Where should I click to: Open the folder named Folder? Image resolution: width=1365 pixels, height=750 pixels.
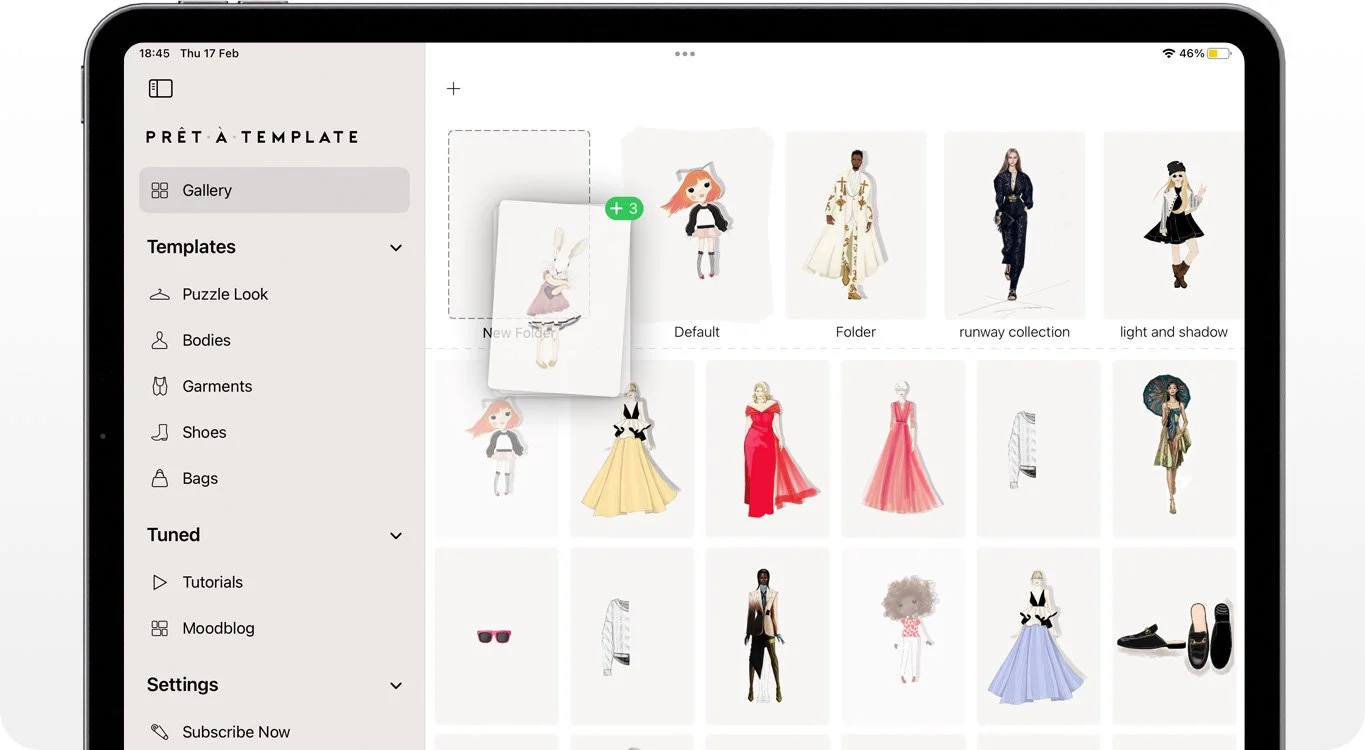856,225
